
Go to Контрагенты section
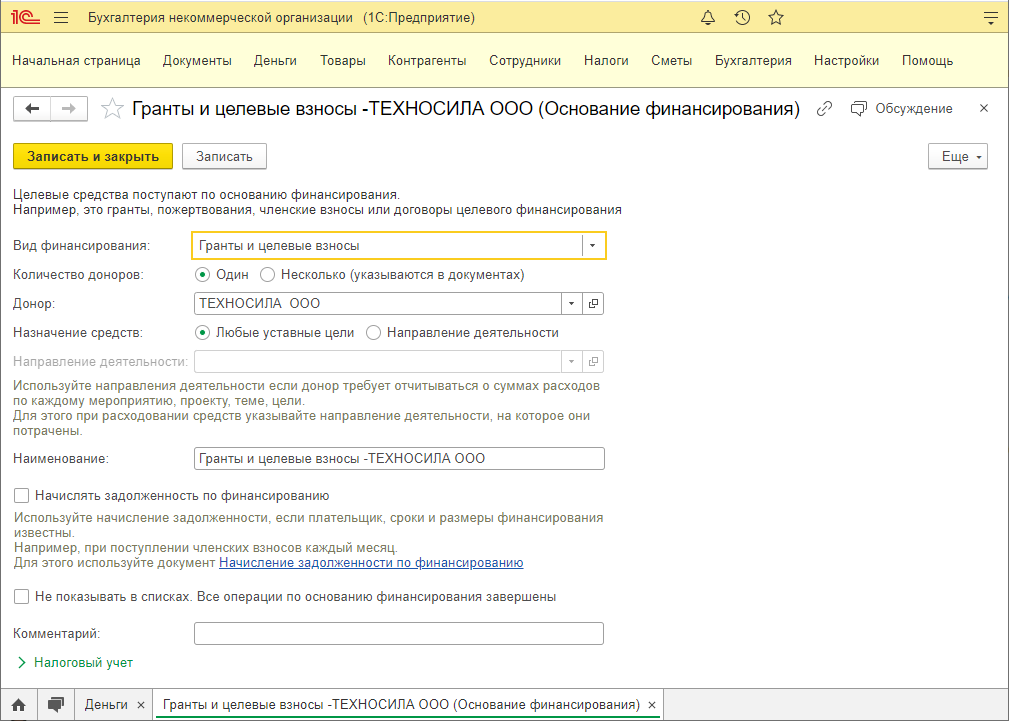[427, 61]
